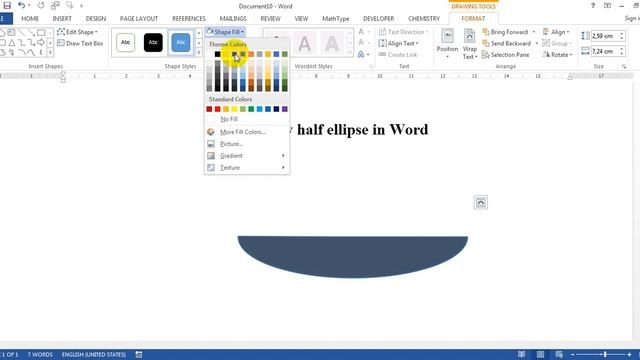
Task: Click English (United States) language indicator
Action: click(93, 354)
